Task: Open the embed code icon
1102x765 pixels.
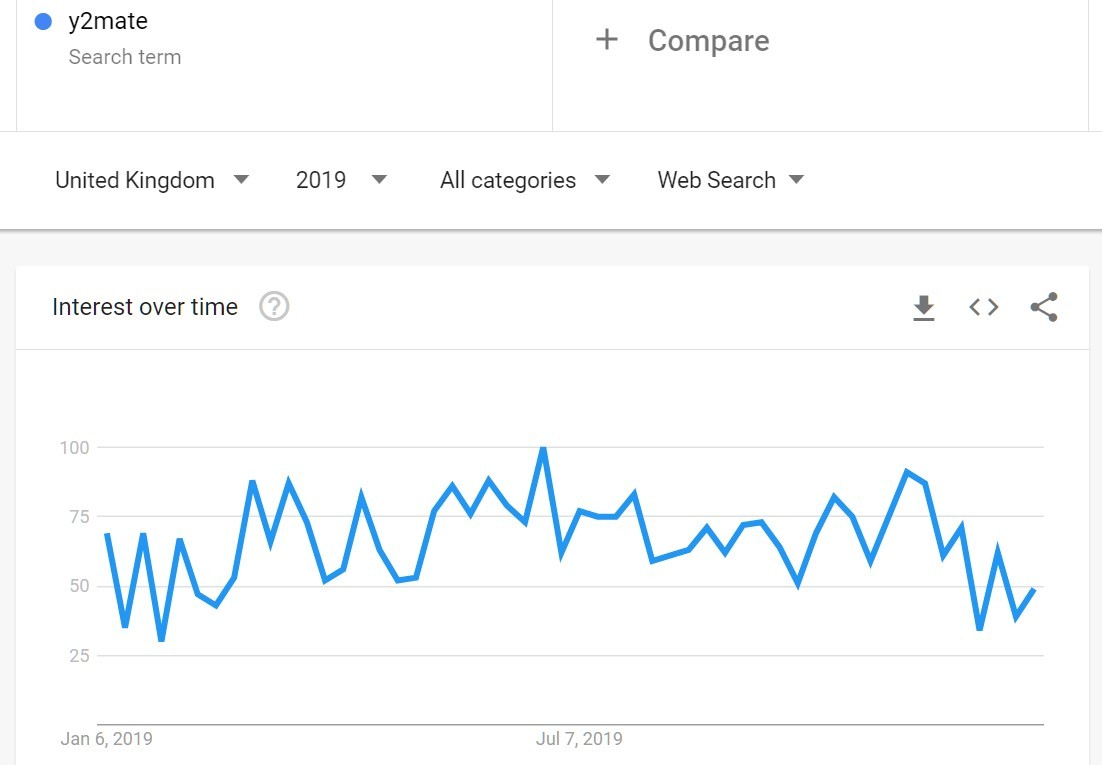Action: tap(983, 307)
